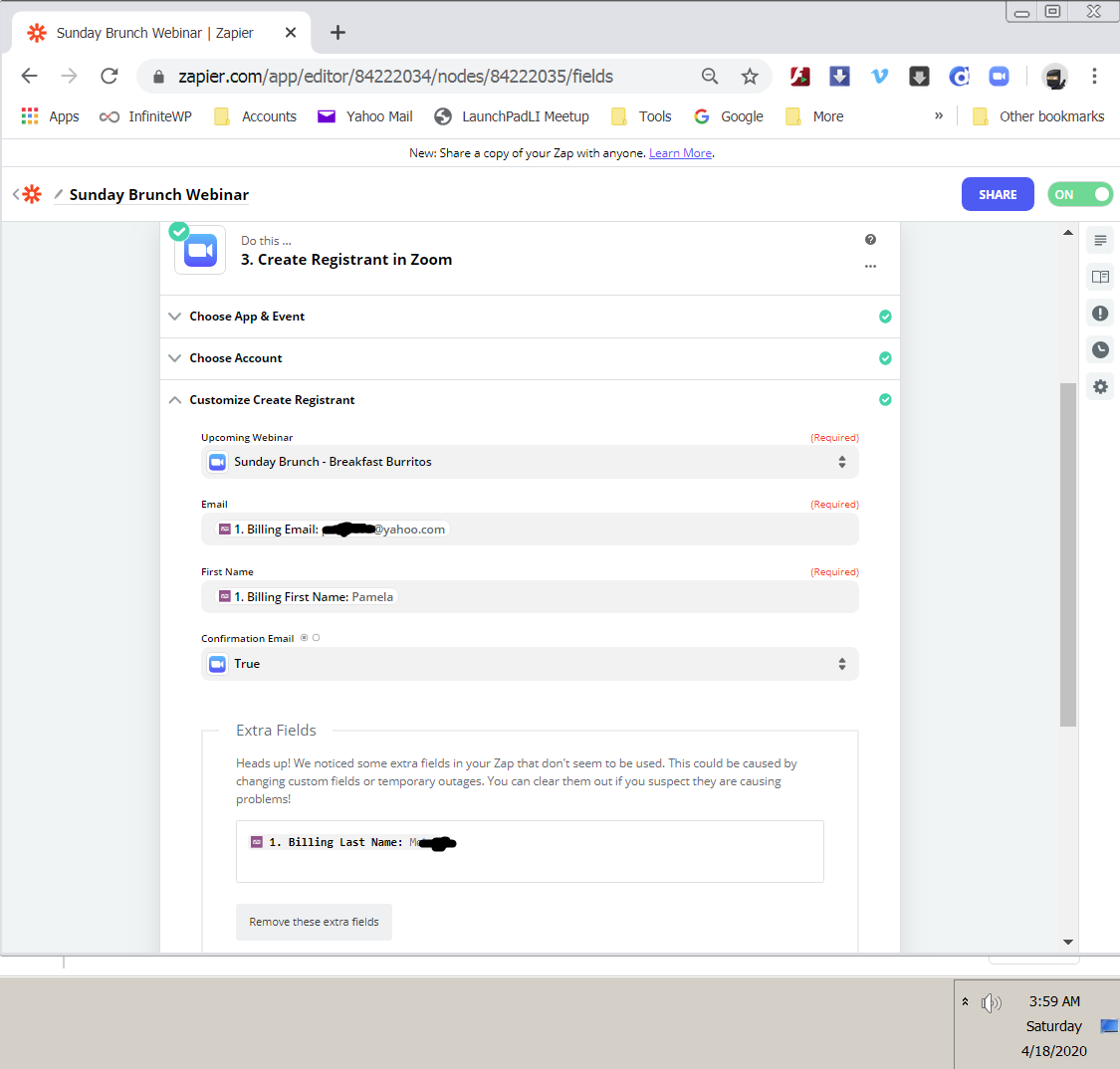Open the Google bookmark
Image resolution: width=1120 pixels, height=1069 pixels.
729,116
